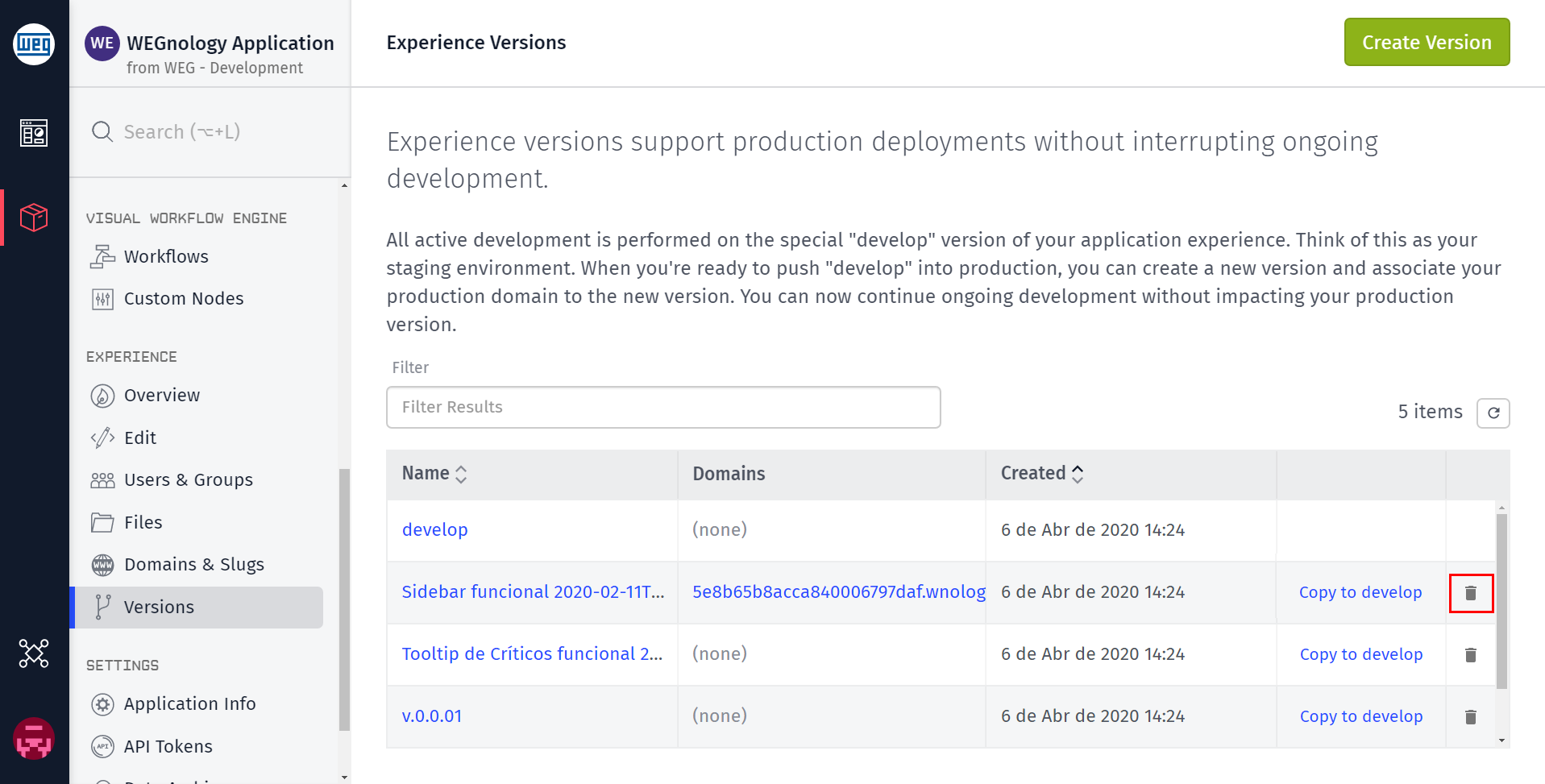Delete the v.0.0.01 version

pos(1471,716)
